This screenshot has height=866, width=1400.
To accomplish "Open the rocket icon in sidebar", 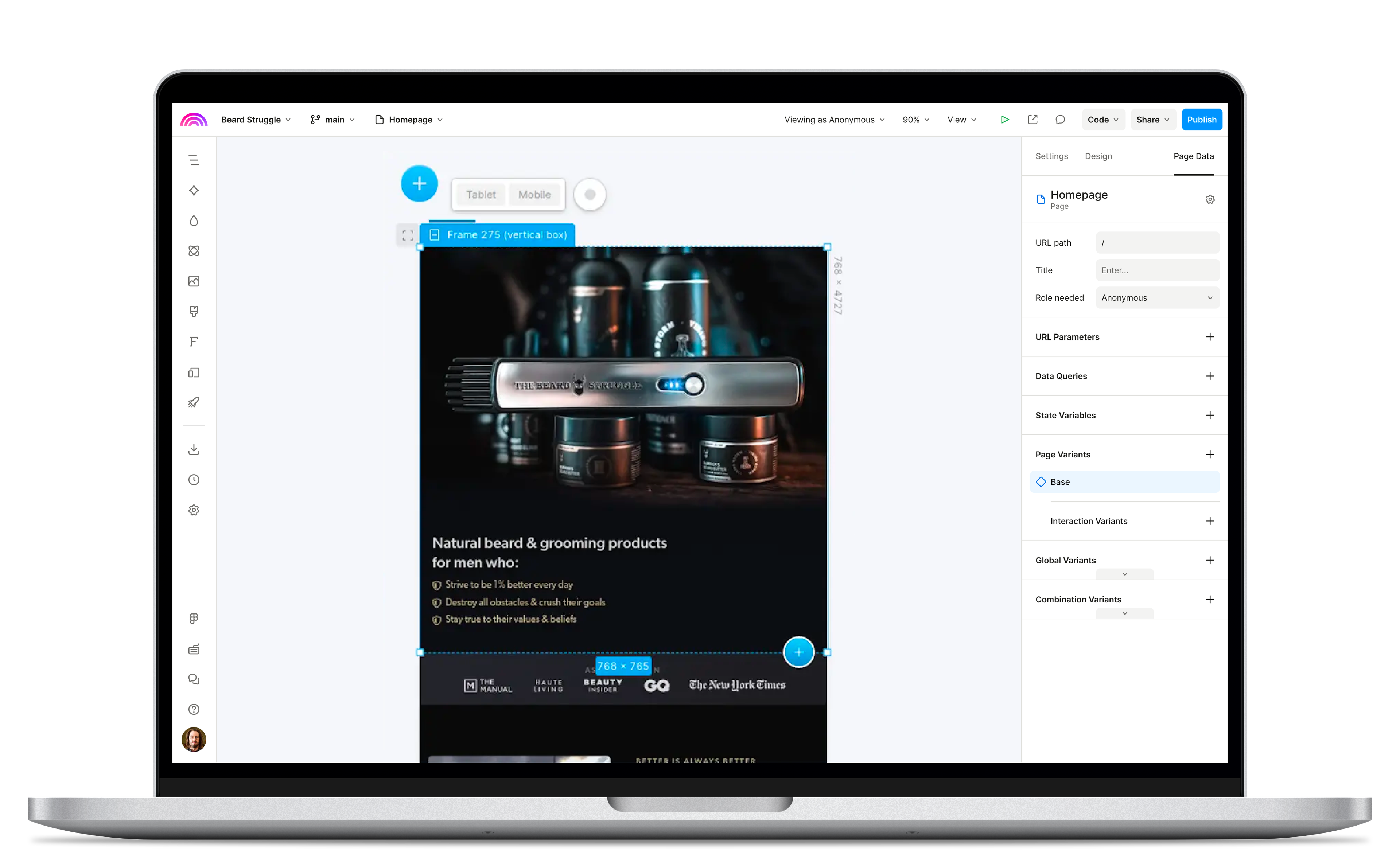I will pos(194,403).
